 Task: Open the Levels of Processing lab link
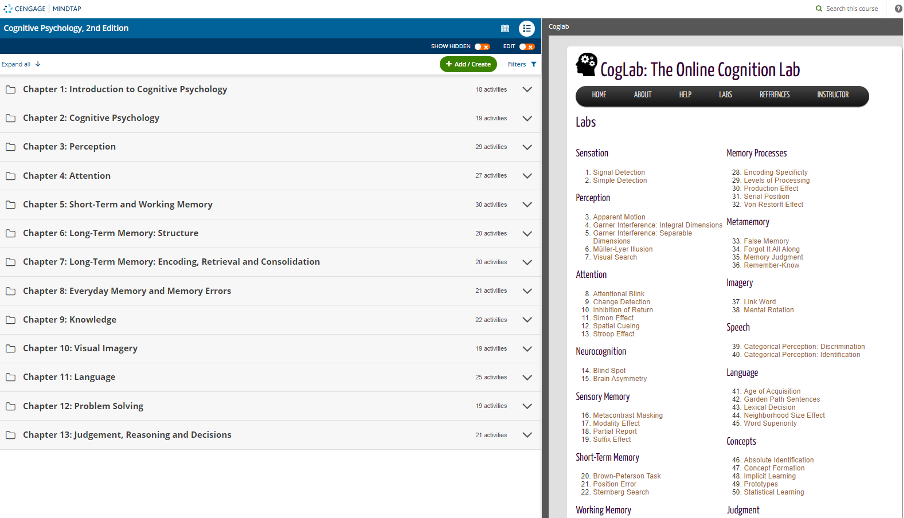click(777, 181)
